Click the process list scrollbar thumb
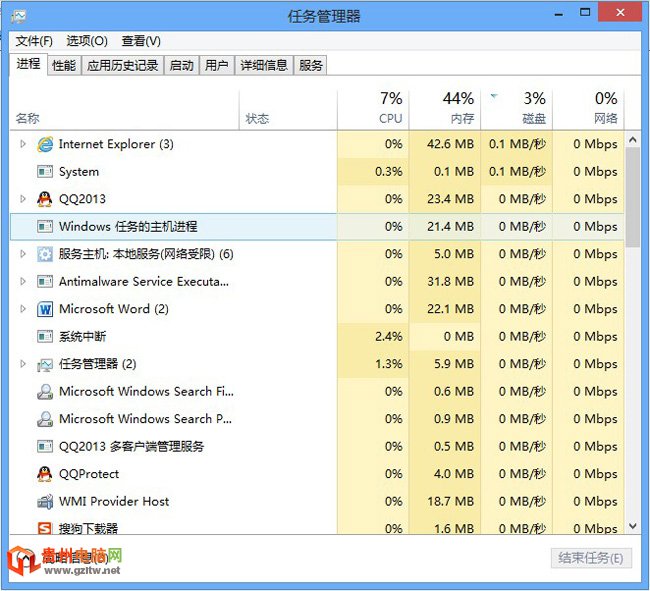 [633, 197]
